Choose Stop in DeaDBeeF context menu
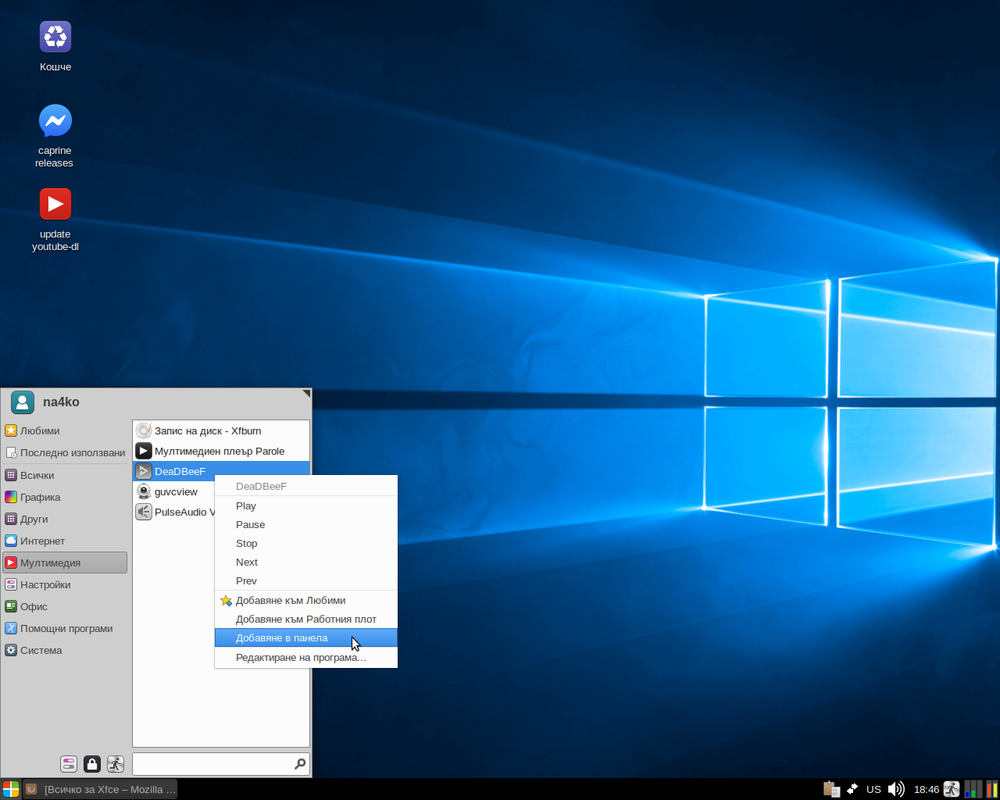The width and height of the screenshot is (1000, 800). coord(306,544)
